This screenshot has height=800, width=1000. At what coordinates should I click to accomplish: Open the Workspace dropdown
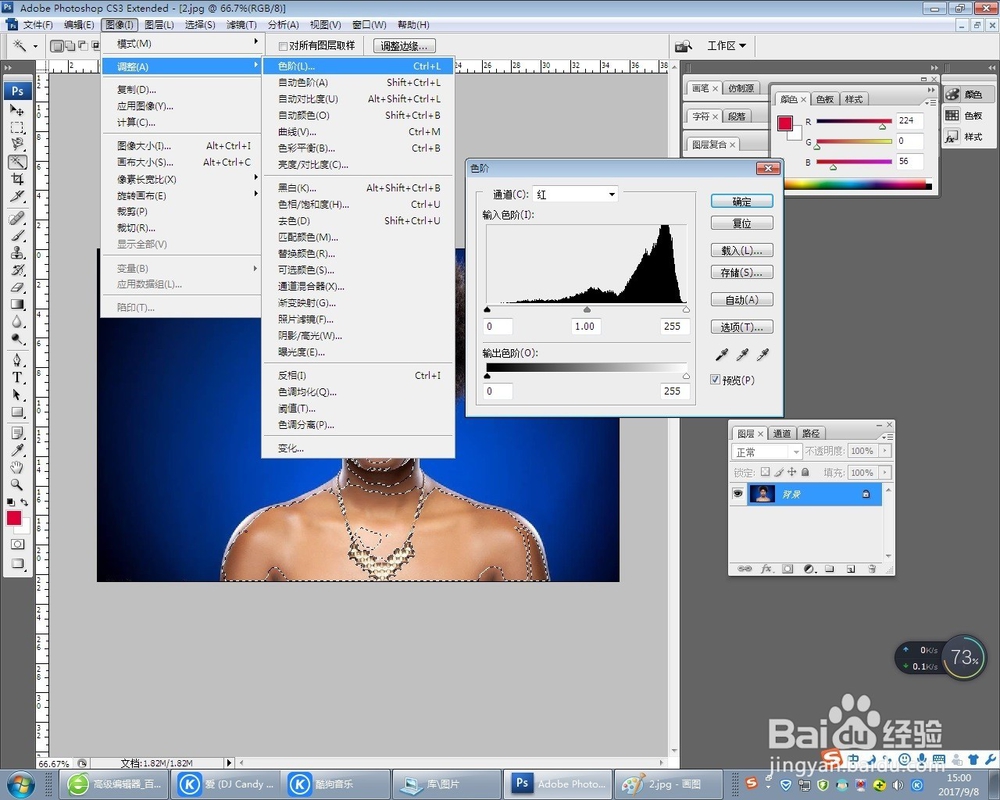(x=726, y=46)
